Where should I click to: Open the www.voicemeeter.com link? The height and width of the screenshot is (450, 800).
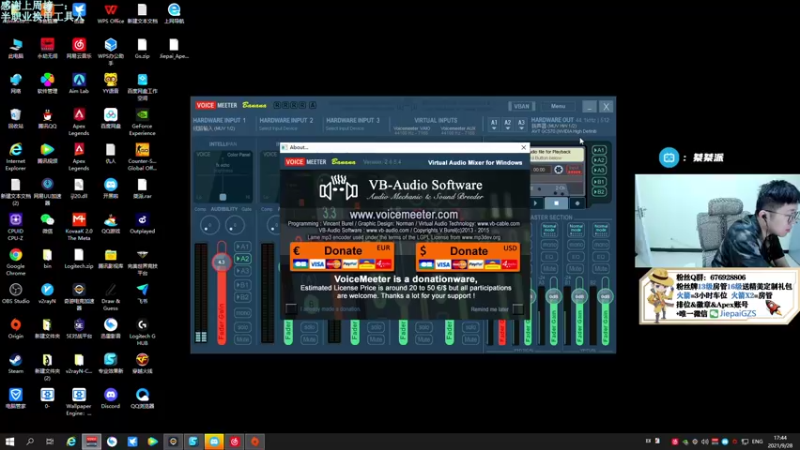tap(403, 215)
